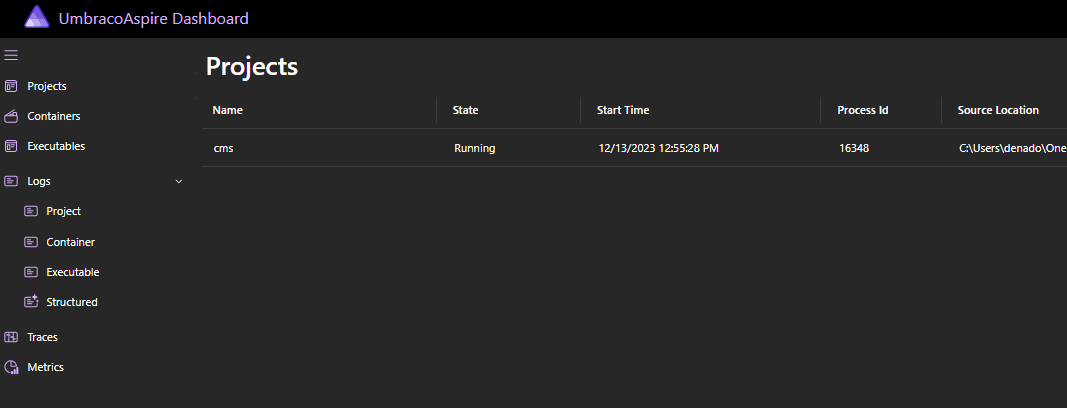Sort by the Start Time column header
The image size is (1067, 408).
[623, 110]
